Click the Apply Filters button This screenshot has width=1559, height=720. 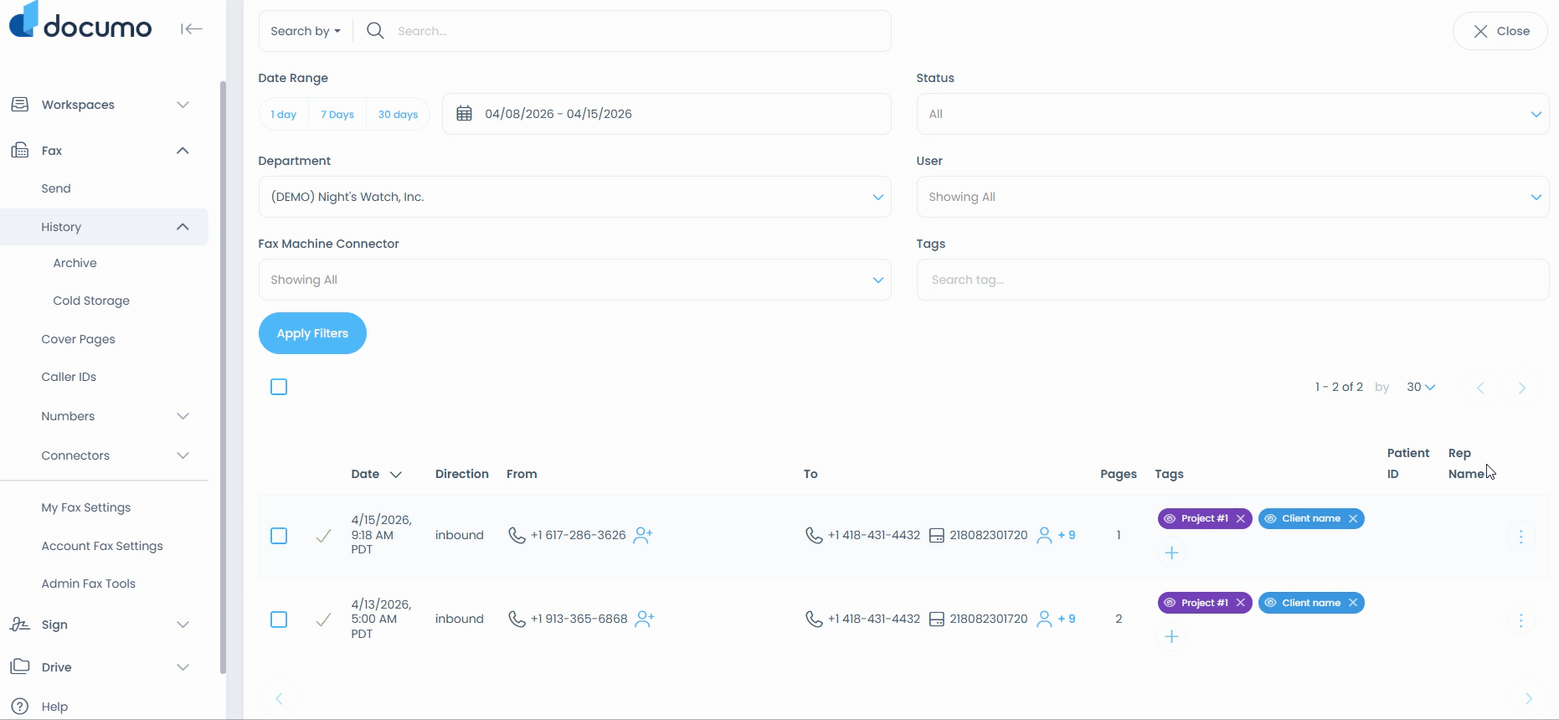(312, 334)
